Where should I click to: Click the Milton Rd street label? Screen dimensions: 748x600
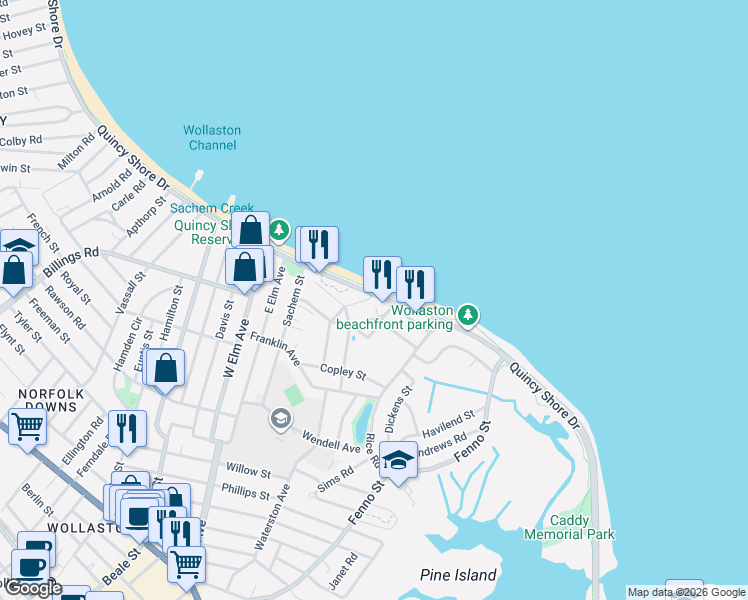pos(76,152)
